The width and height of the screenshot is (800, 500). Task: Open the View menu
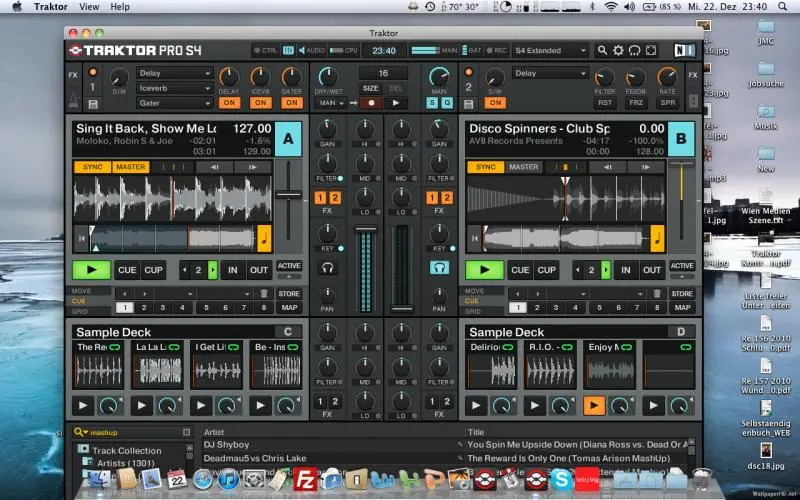[x=89, y=7]
